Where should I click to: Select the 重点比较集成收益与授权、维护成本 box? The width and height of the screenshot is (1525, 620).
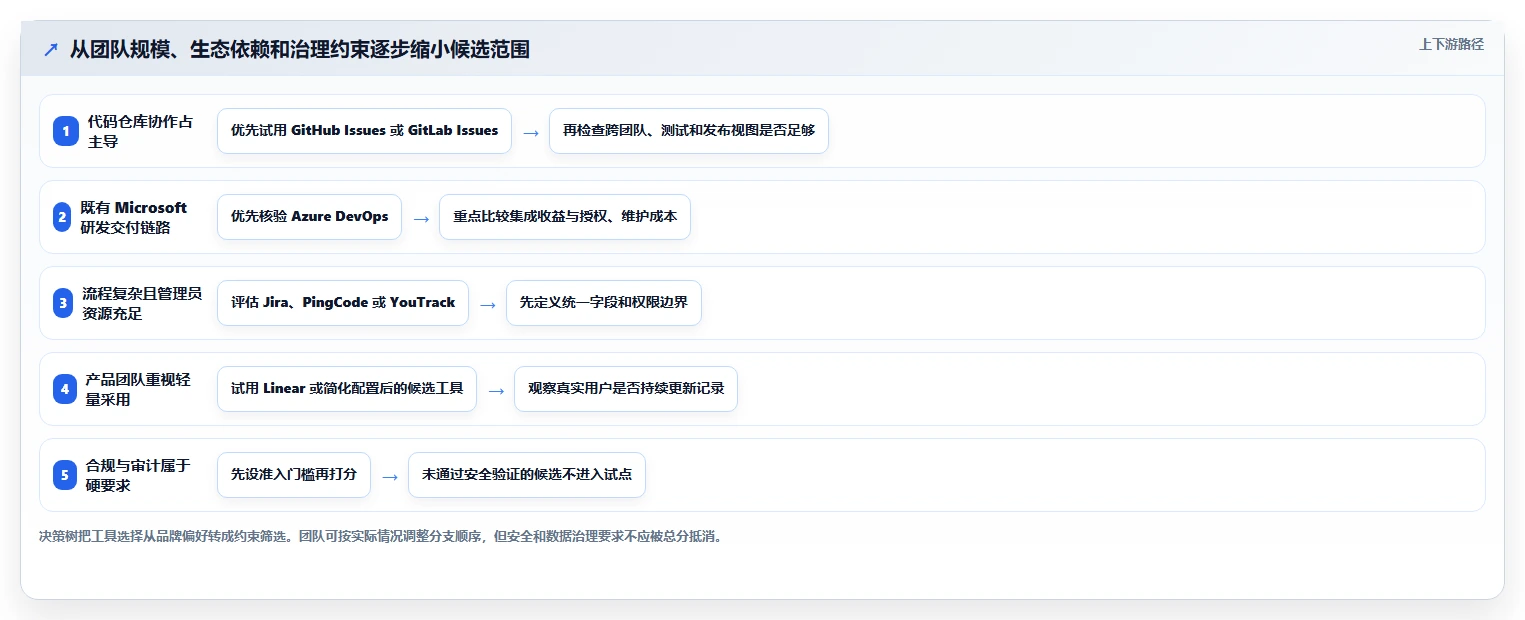point(565,217)
